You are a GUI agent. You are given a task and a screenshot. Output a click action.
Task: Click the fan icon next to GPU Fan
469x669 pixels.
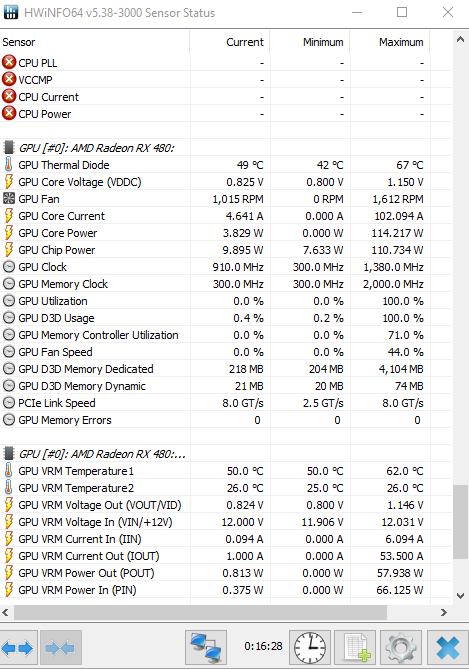pos(9,198)
